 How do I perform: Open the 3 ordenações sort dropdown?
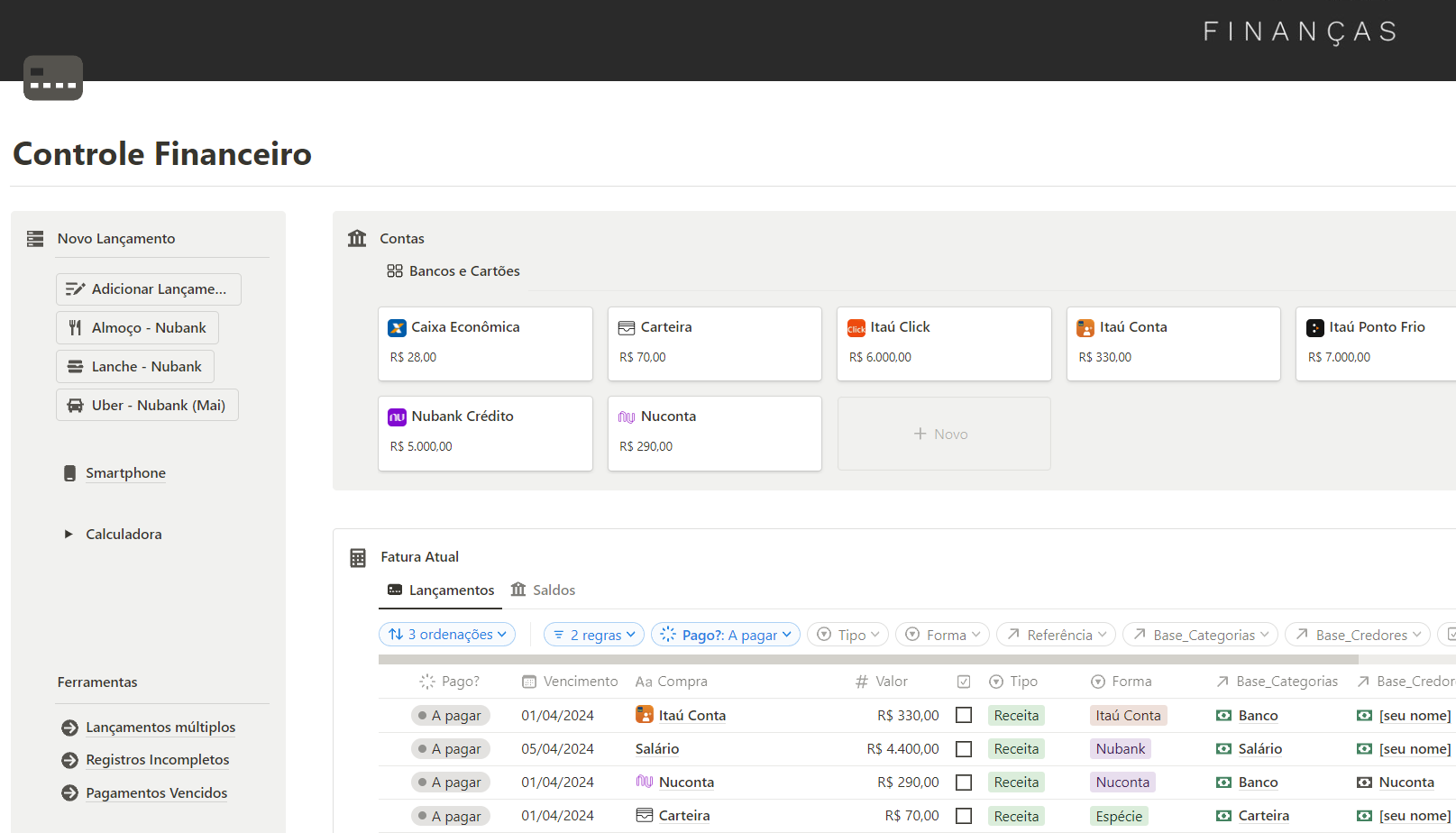[447, 635]
